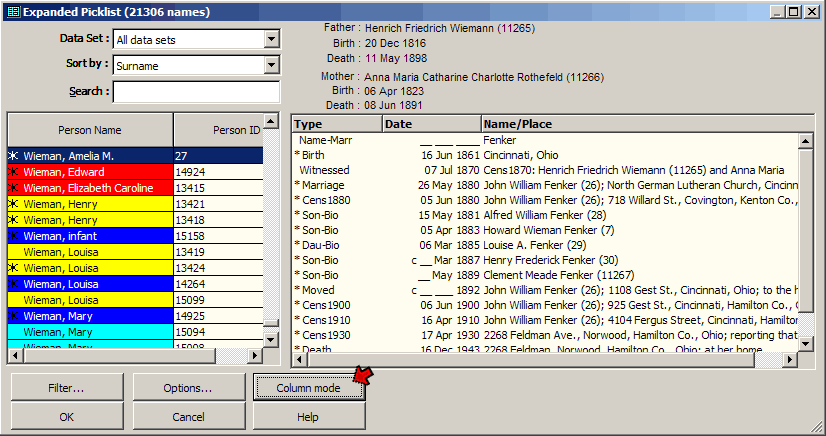Click the Search input field

196,92
